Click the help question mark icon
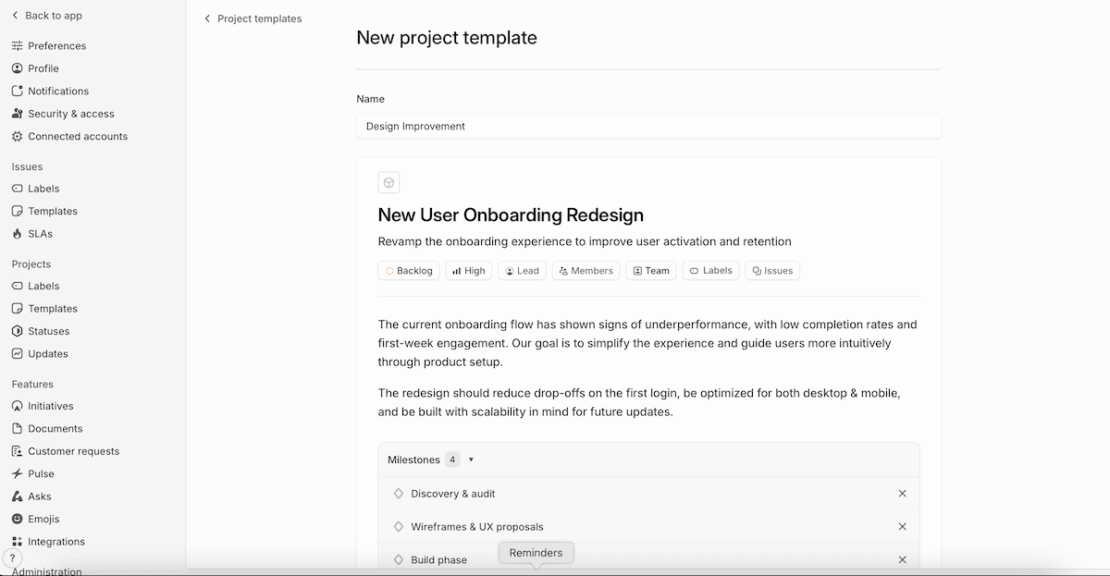Image resolution: width=1110 pixels, height=576 pixels. (x=12, y=559)
